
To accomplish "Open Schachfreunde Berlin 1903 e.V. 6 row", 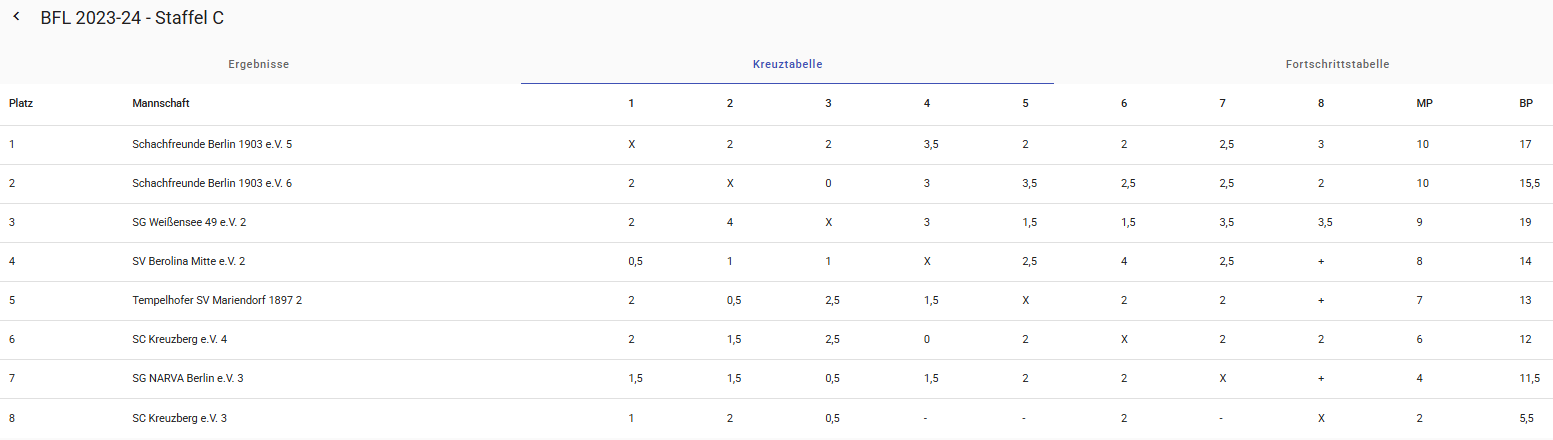I will (x=212, y=183).
